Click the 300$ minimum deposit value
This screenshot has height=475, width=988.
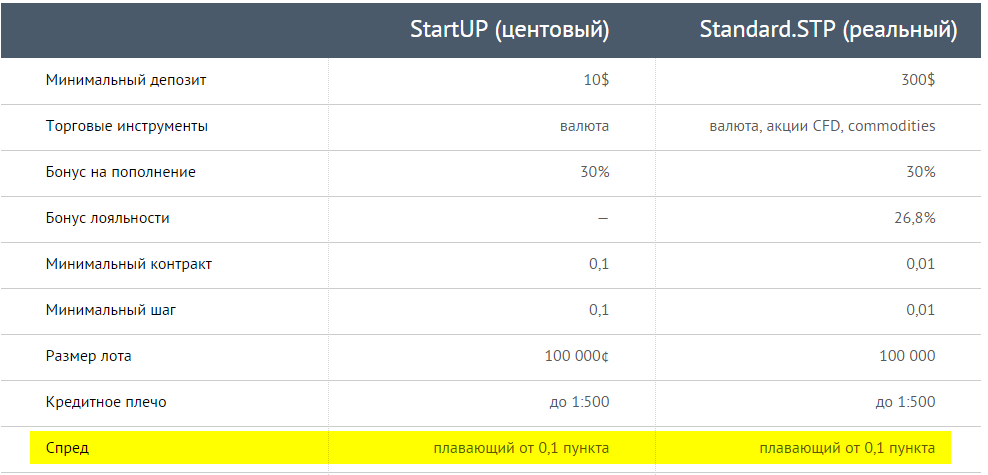(x=918, y=81)
